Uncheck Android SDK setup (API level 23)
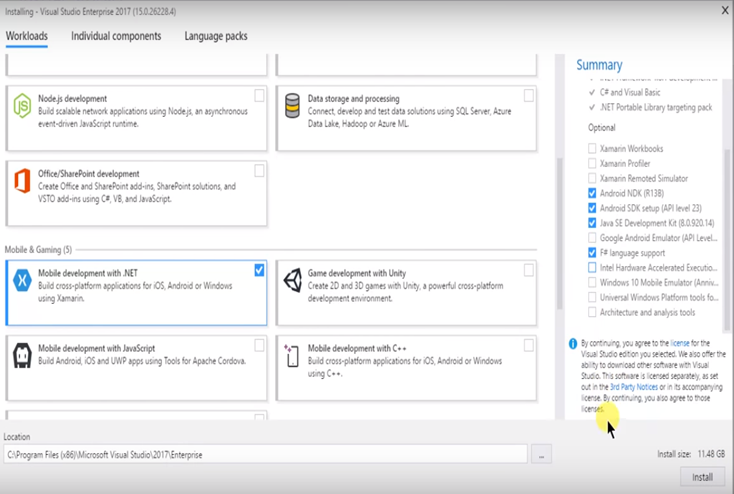Image resolution: width=734 pixels, height=494 pixels. tap(592, 208)
